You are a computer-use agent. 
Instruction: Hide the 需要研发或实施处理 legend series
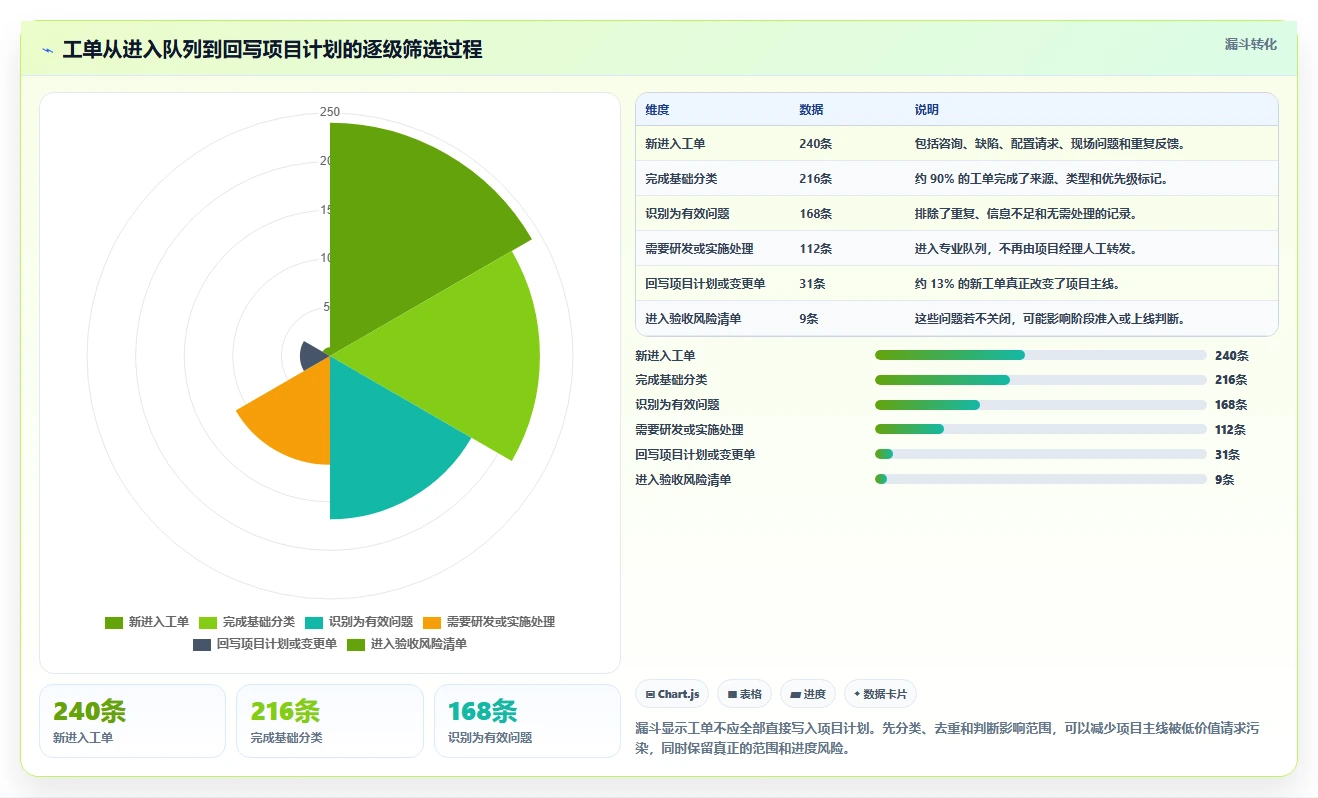click(x=489, y=622)
